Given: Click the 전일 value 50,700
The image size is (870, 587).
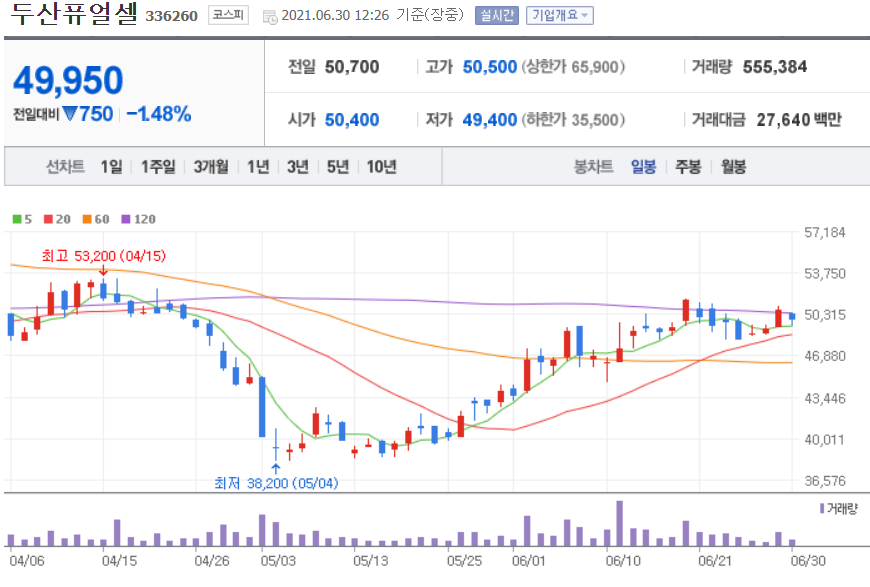Looking at the screenshot, I should click(352, 67).
